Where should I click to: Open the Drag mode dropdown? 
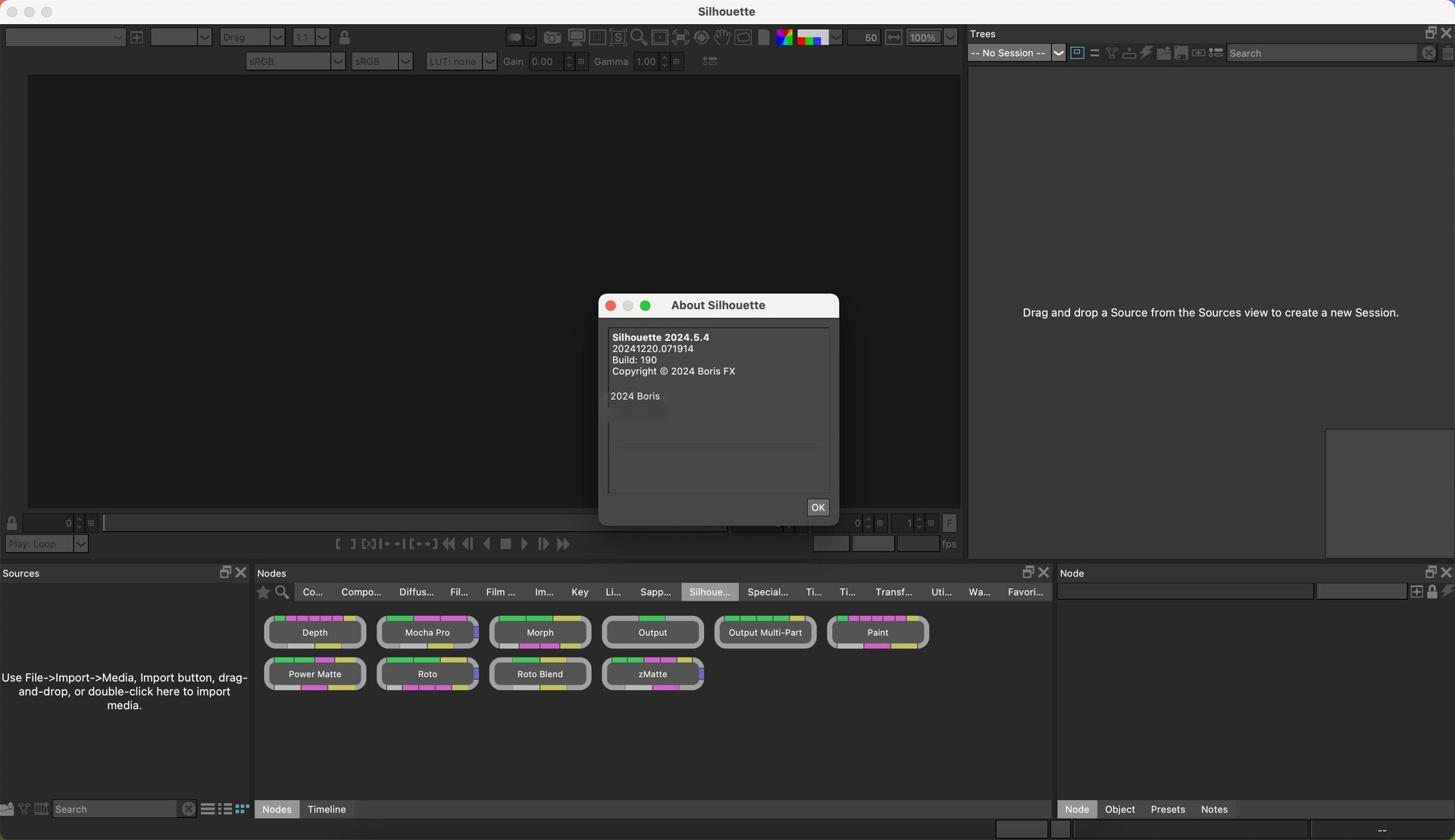click(x=252, y=37)
